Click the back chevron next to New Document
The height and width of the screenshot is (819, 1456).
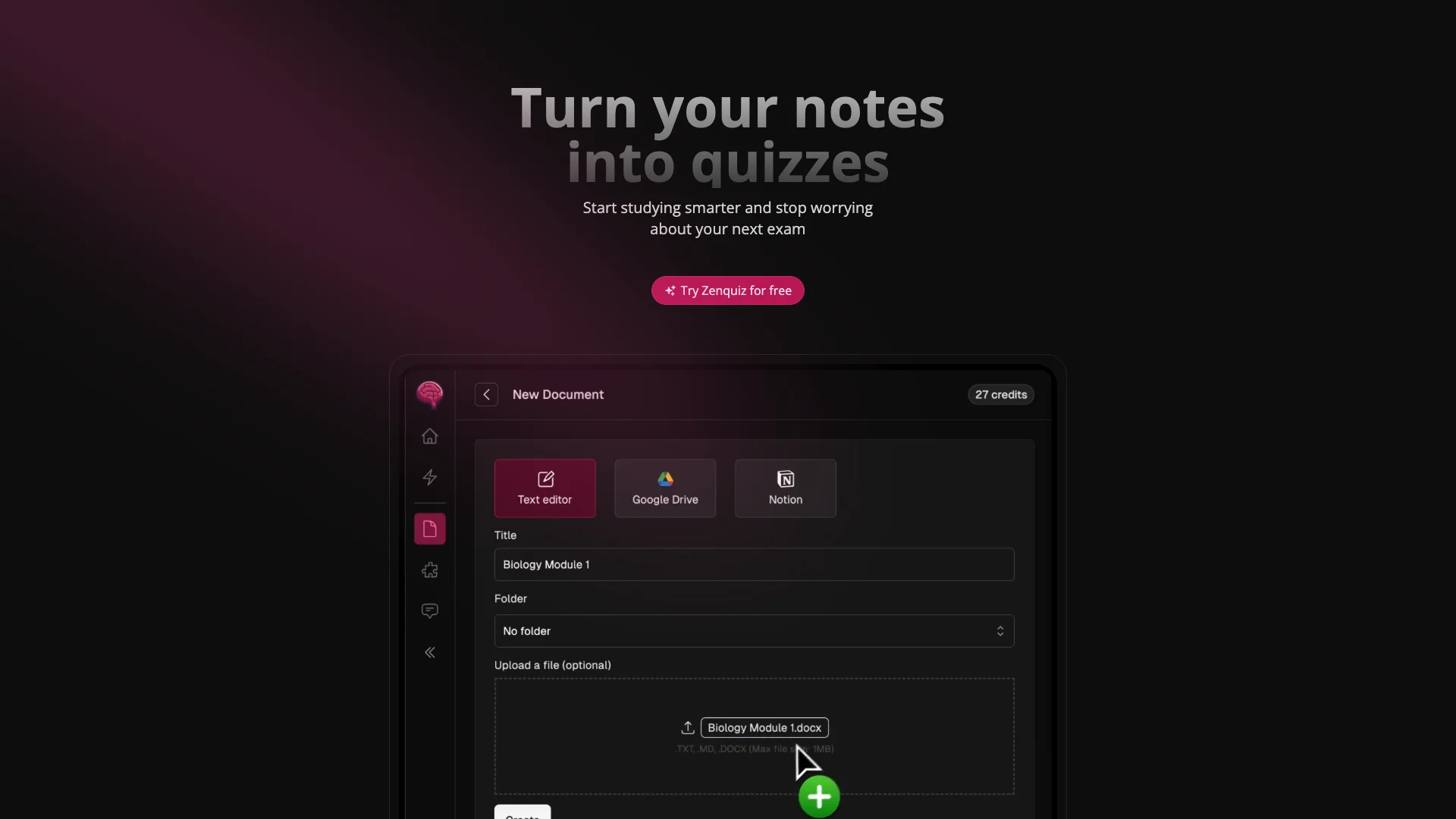[x=485, y=393]
